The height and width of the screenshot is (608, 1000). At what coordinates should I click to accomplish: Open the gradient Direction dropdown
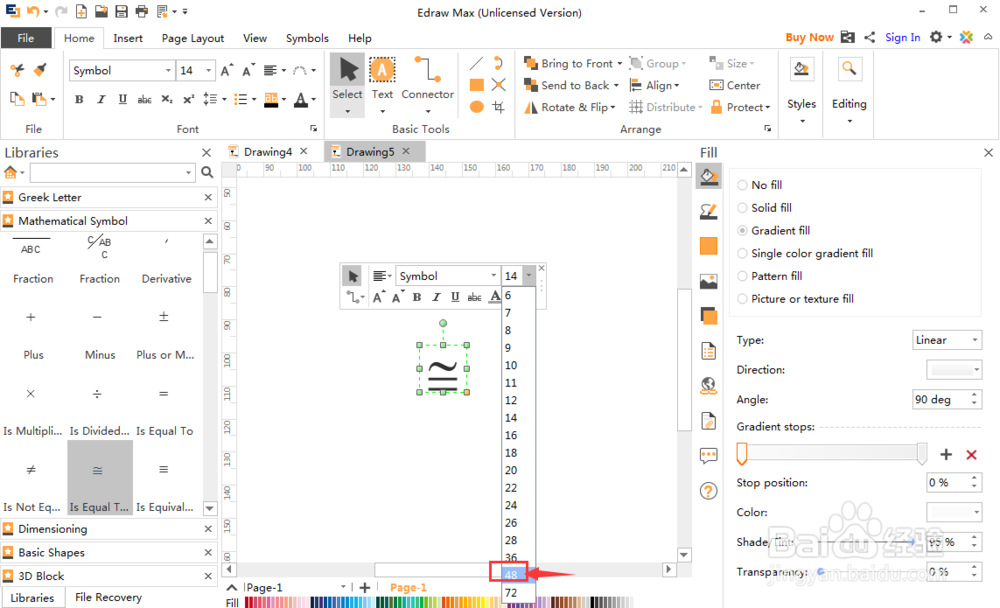coord(953,369)
